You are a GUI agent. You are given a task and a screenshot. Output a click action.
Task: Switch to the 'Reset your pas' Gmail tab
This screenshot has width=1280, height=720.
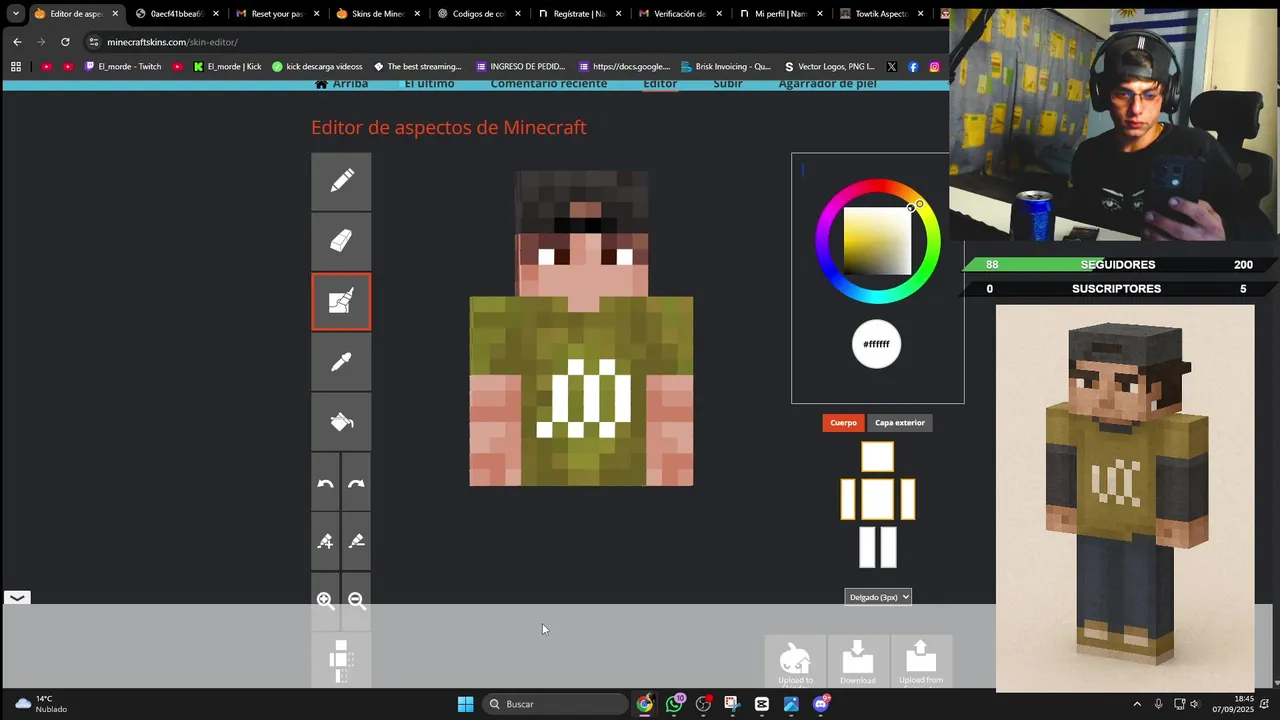point(277,14)
